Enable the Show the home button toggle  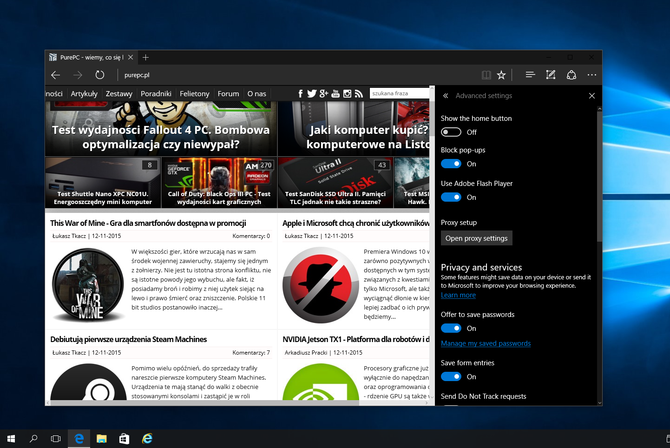pyautogui.click(x=451, y=132)
